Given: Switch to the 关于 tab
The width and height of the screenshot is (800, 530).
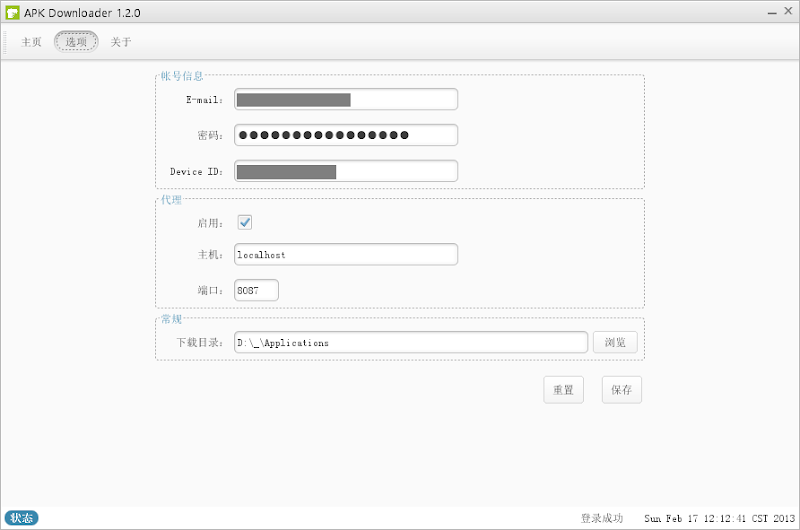Looking at the screenshot, I should click(x=121, y=42).
